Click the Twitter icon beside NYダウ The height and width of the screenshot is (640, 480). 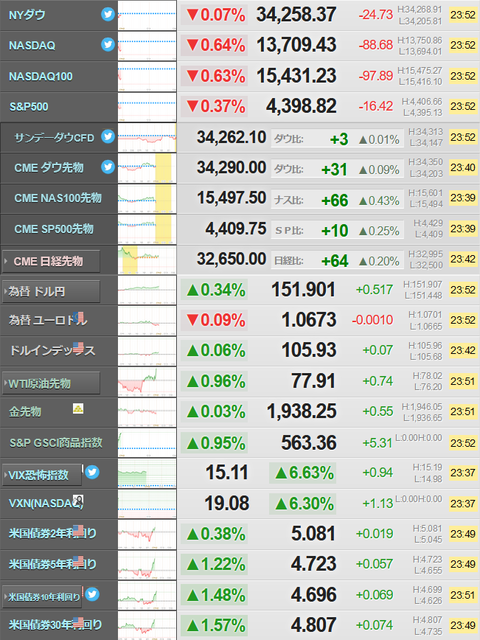coord(108,14)
